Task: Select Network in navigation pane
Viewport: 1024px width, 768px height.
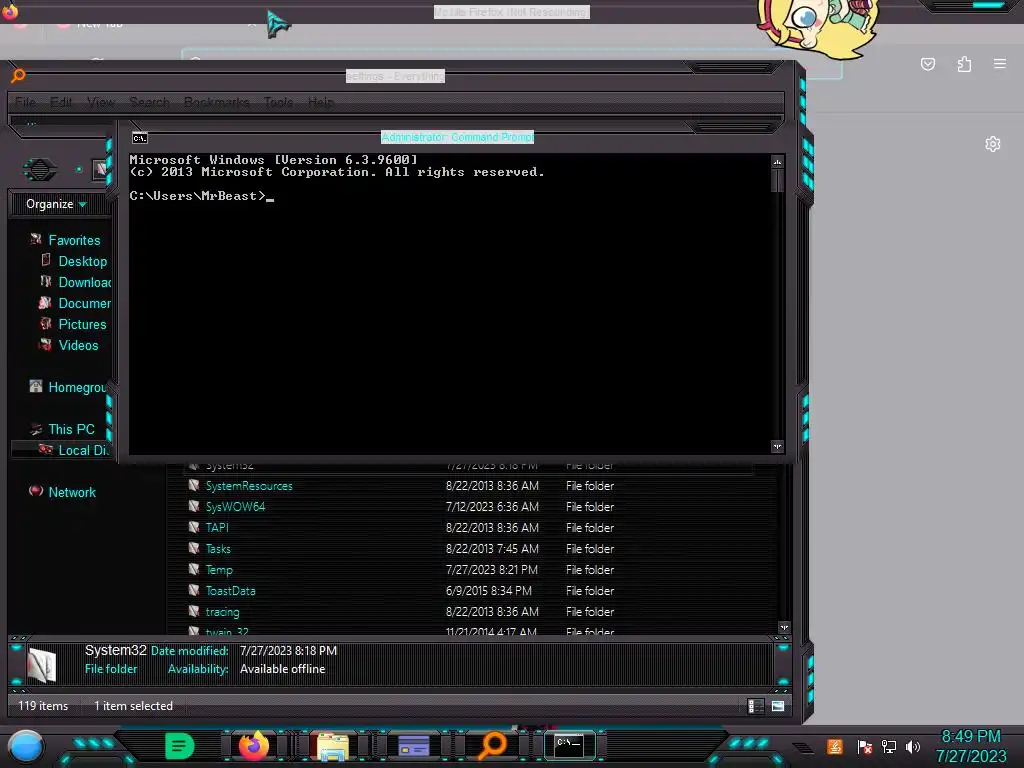Action: [x=72, y=492]
